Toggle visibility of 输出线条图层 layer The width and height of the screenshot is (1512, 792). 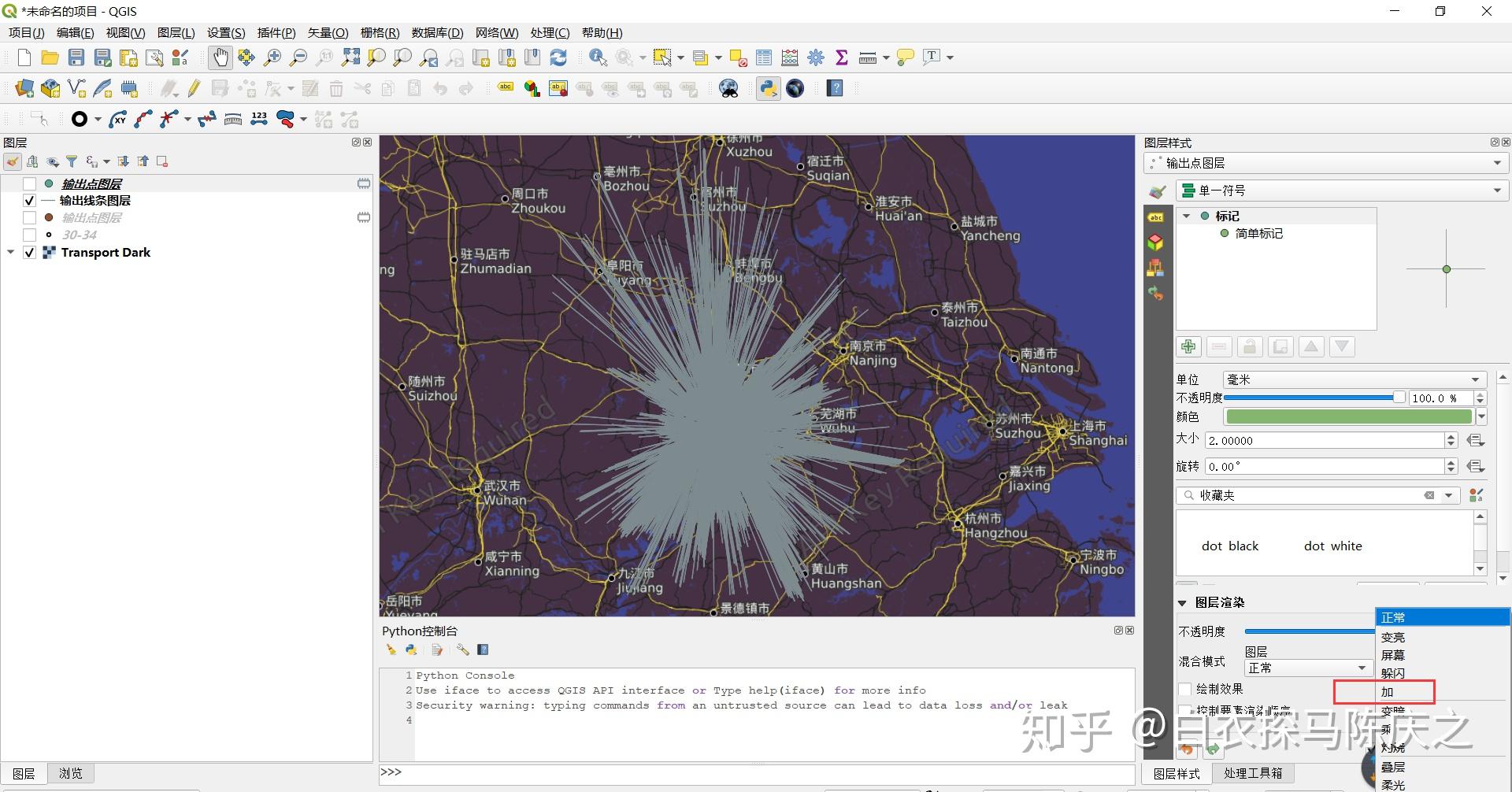pos(30,201)
